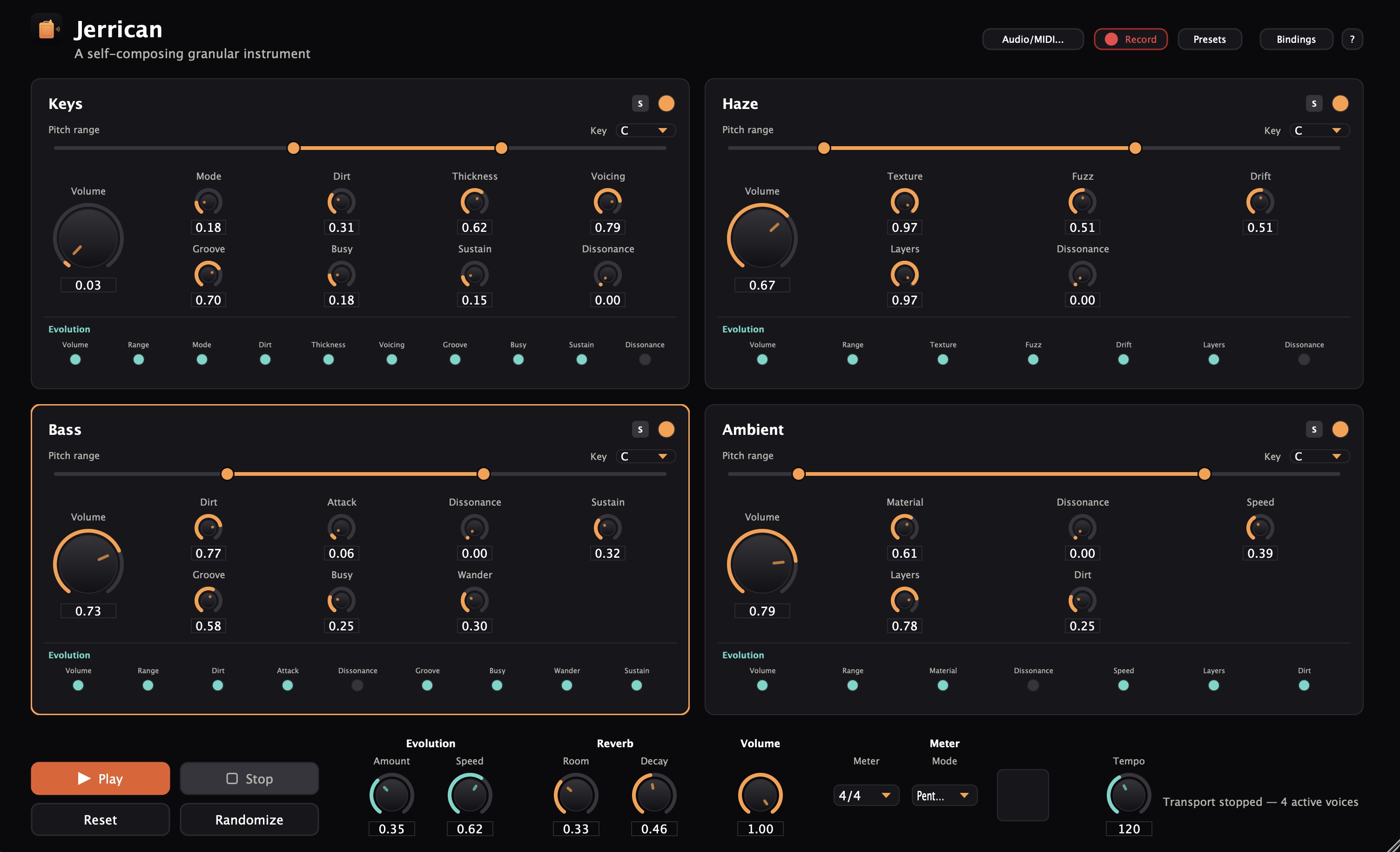The width and height of the screenshot is (1400, 852).
Task: Toggle the Keys voice orange enable button
Action: (666, 103)
